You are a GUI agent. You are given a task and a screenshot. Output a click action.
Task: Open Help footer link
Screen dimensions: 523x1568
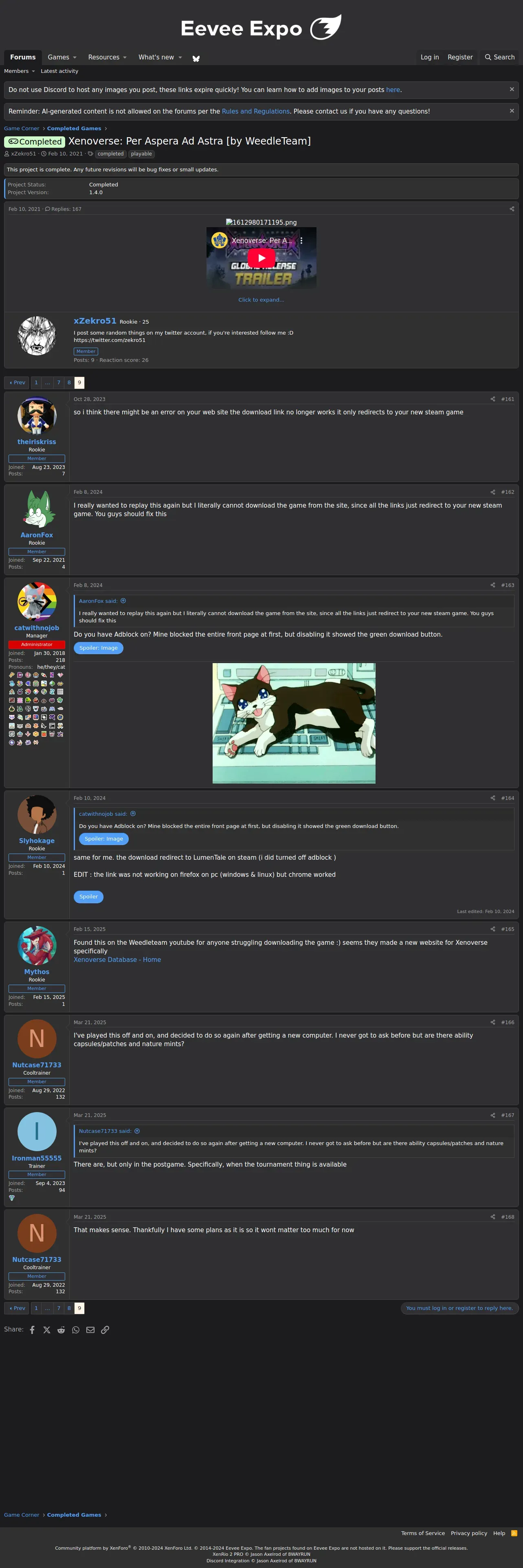[x=499, y=1533]
